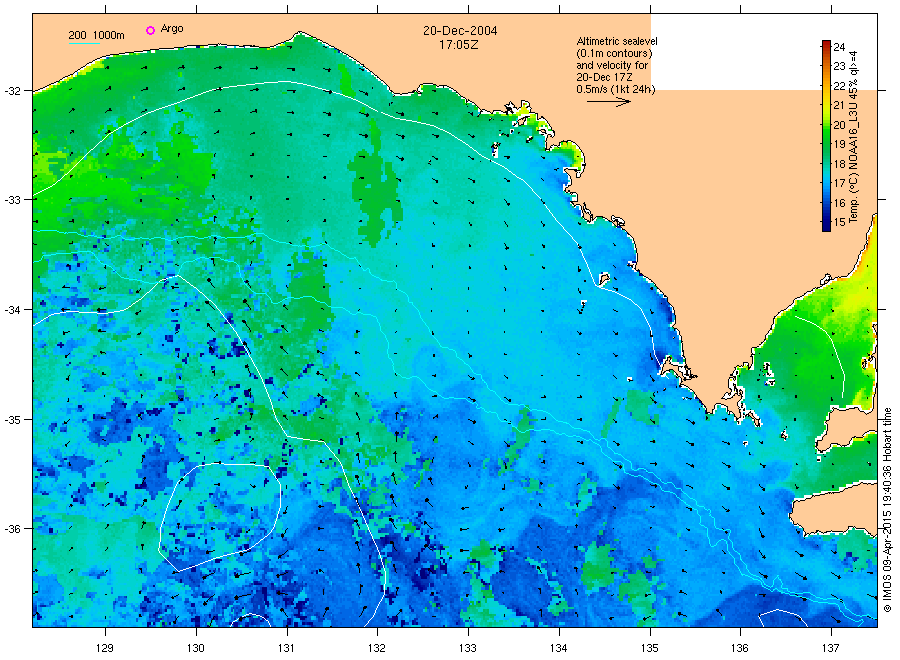Click the "200 1000m" depth contour label
Viewport: 900px width, 660px height.
pyautogui.click(x=96, y=35)
